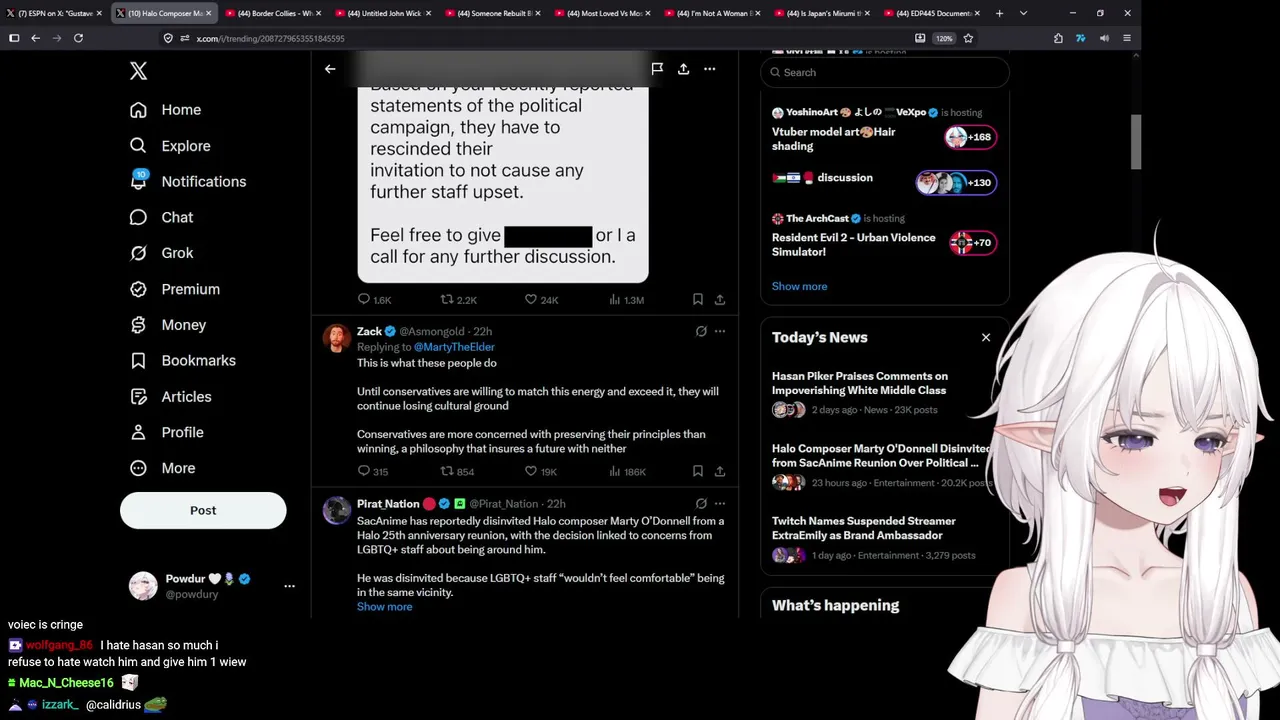Select the Articles sidebar icon
Viewport: 1280px width, 720px height.
point(138,397)
